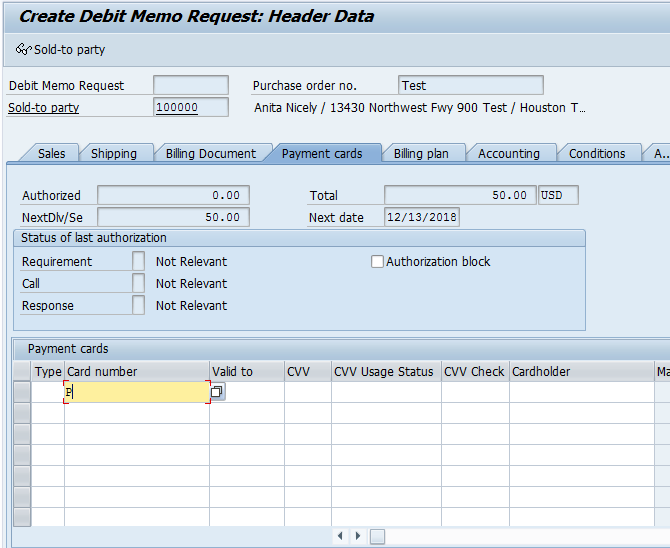Click the Sold-to party number field

coord(191,108)
